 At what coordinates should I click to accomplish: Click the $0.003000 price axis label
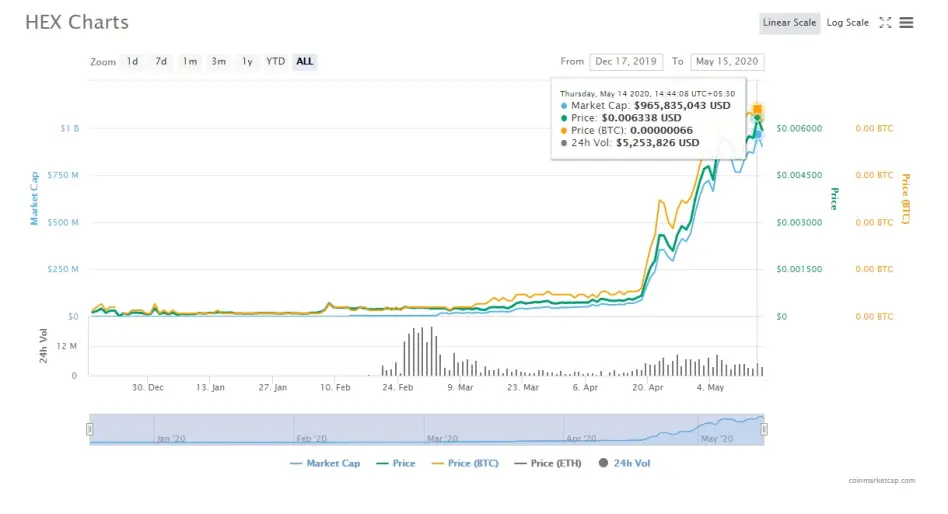(799, 223)
